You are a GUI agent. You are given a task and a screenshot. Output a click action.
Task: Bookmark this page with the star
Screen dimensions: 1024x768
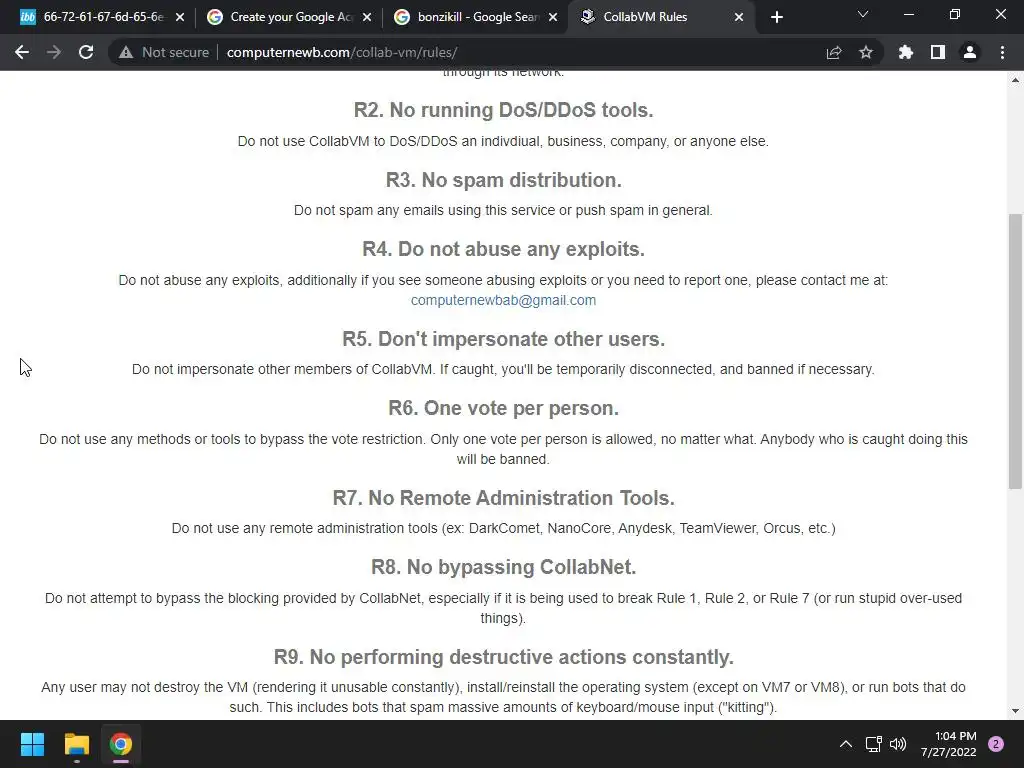coord(866,52)
